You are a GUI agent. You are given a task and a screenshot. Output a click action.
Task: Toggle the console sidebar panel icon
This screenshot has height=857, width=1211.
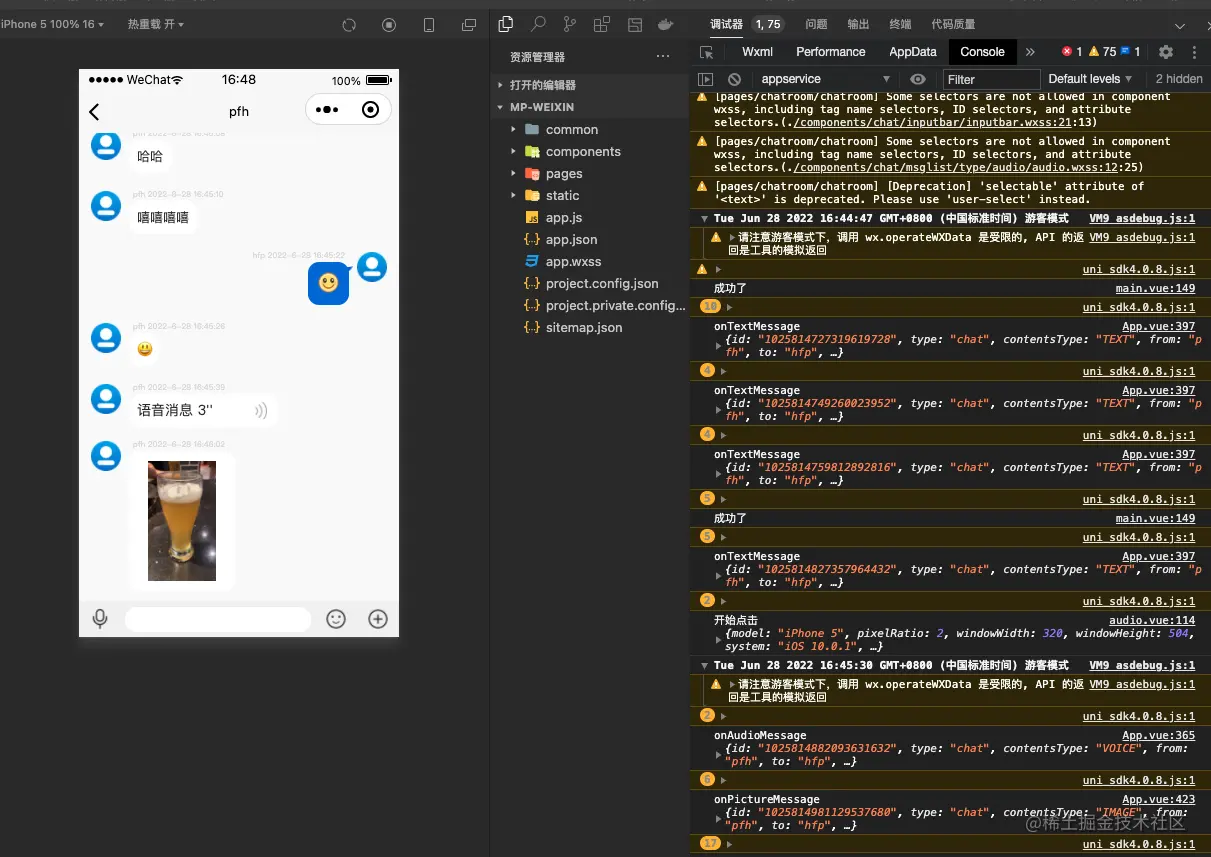tap(705, 79)
